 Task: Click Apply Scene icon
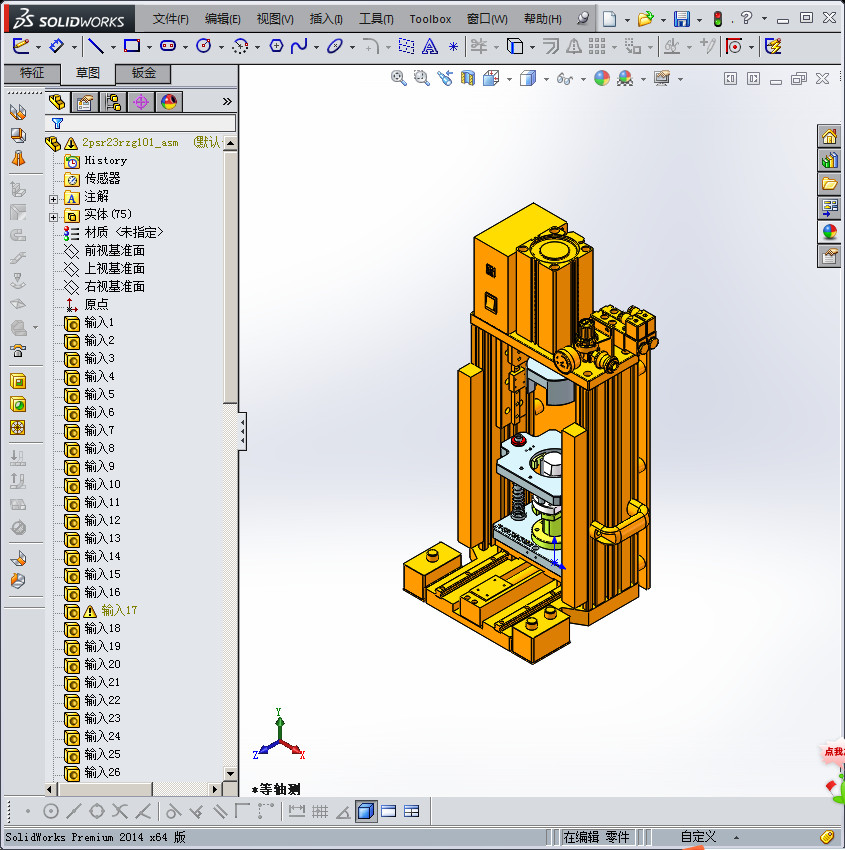click(x=625, y=79)
